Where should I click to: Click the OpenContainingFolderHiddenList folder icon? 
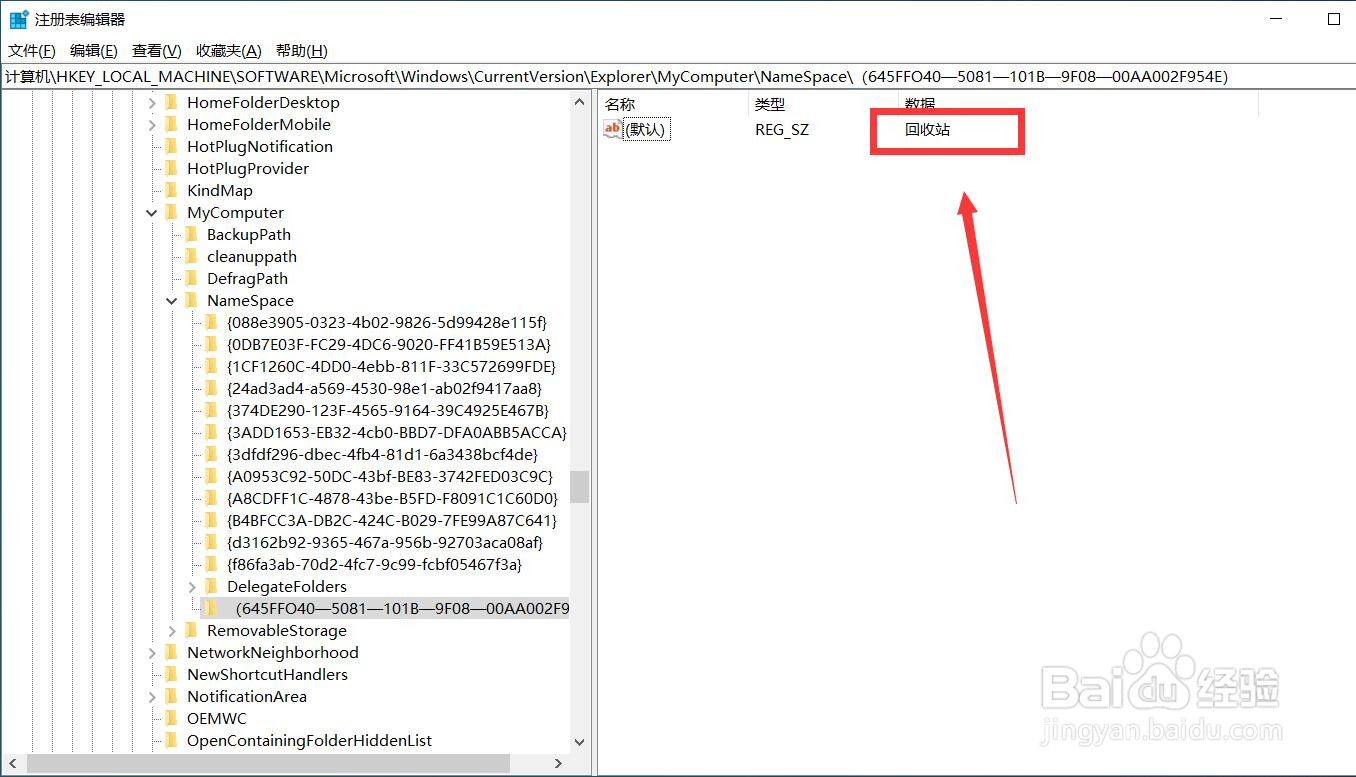[x=171, y=740]
